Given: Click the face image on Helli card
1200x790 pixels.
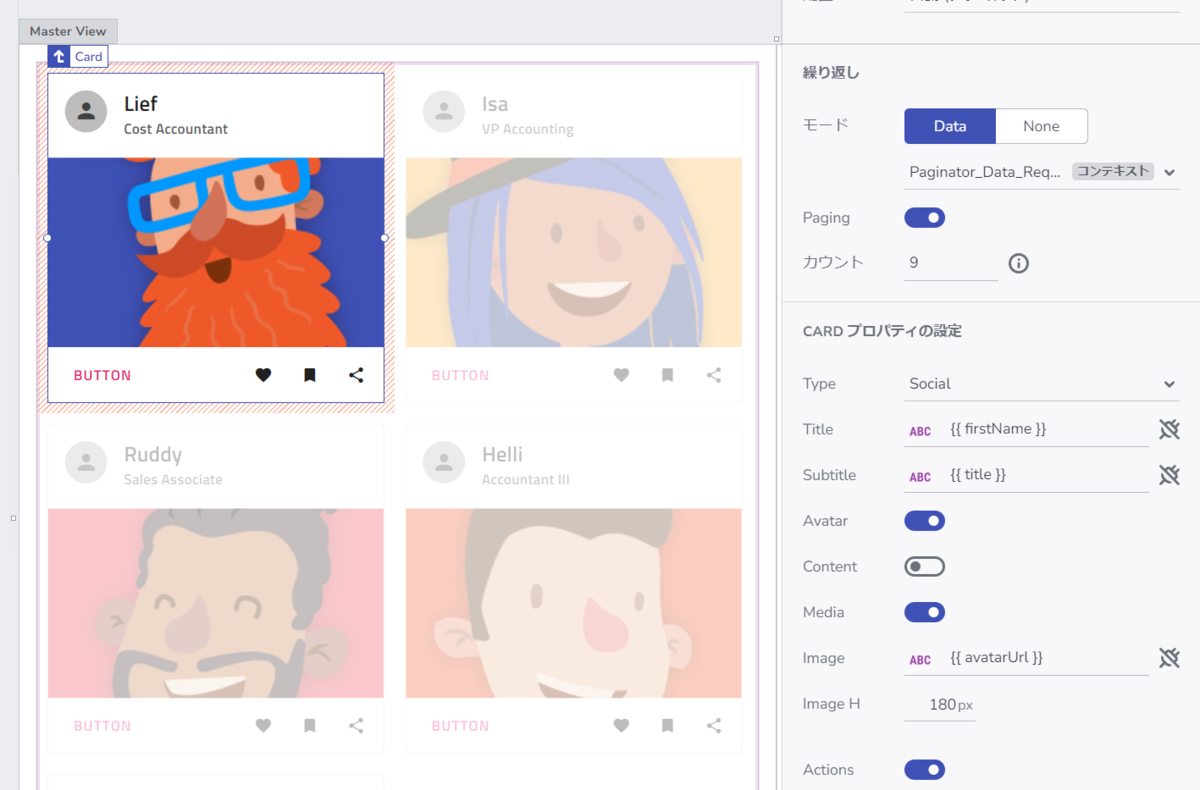Looking at the screenshot, I should tap(574, 603).
